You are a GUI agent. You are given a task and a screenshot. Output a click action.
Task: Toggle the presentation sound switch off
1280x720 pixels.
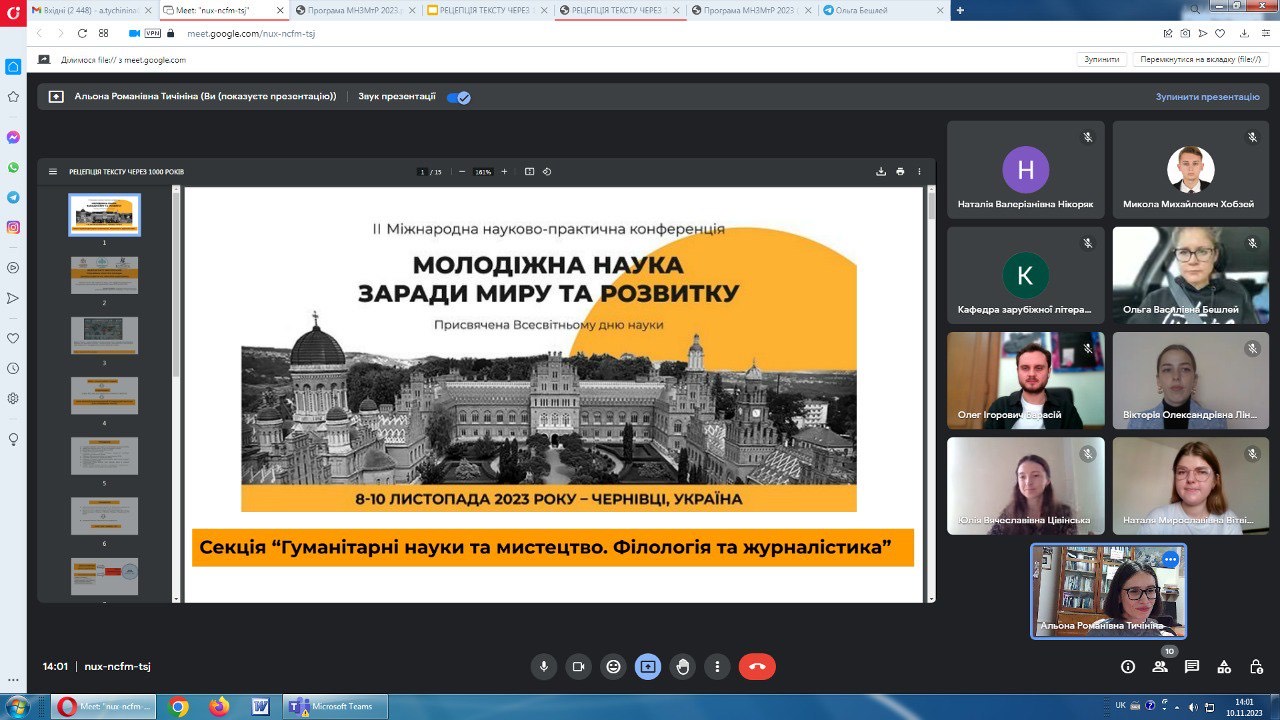pos(457,96)
